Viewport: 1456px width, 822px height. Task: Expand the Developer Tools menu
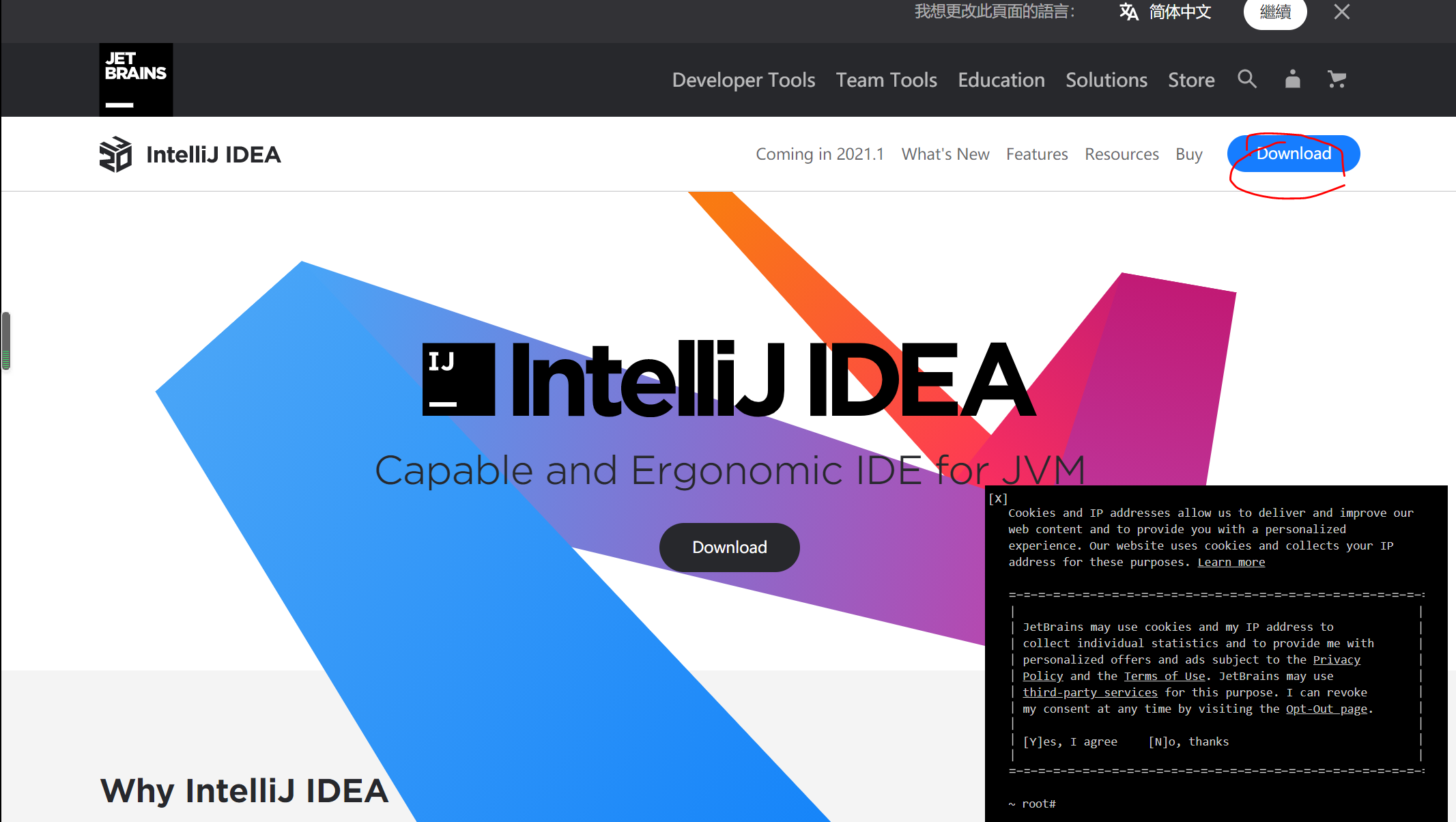743,80
